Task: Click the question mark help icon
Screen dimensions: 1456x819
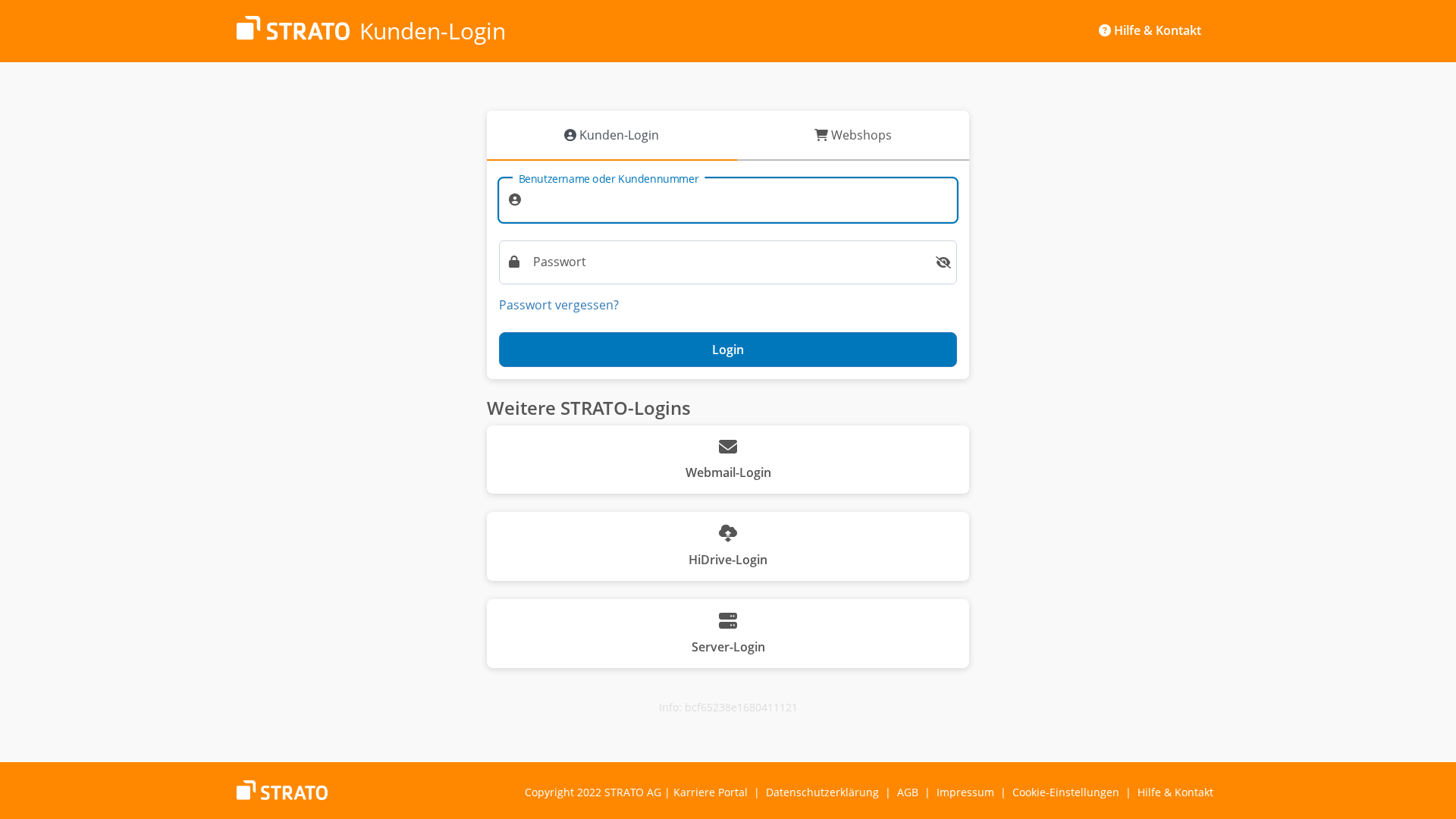Action: click(1105, 30)
